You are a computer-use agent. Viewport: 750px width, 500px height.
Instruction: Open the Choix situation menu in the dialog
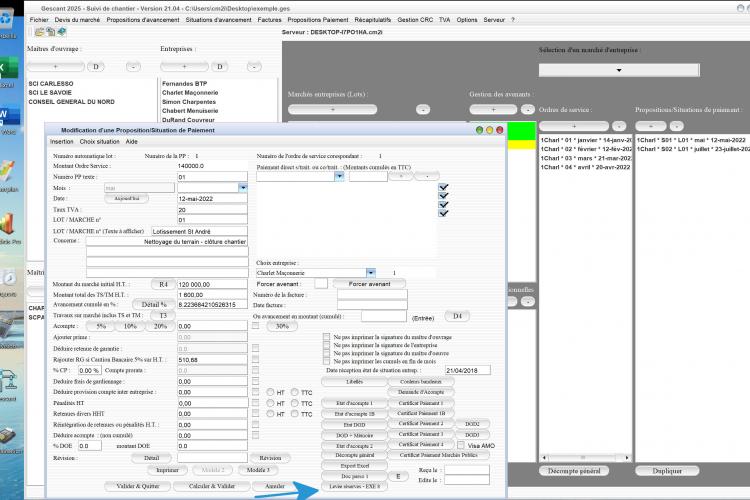(99, 142)
